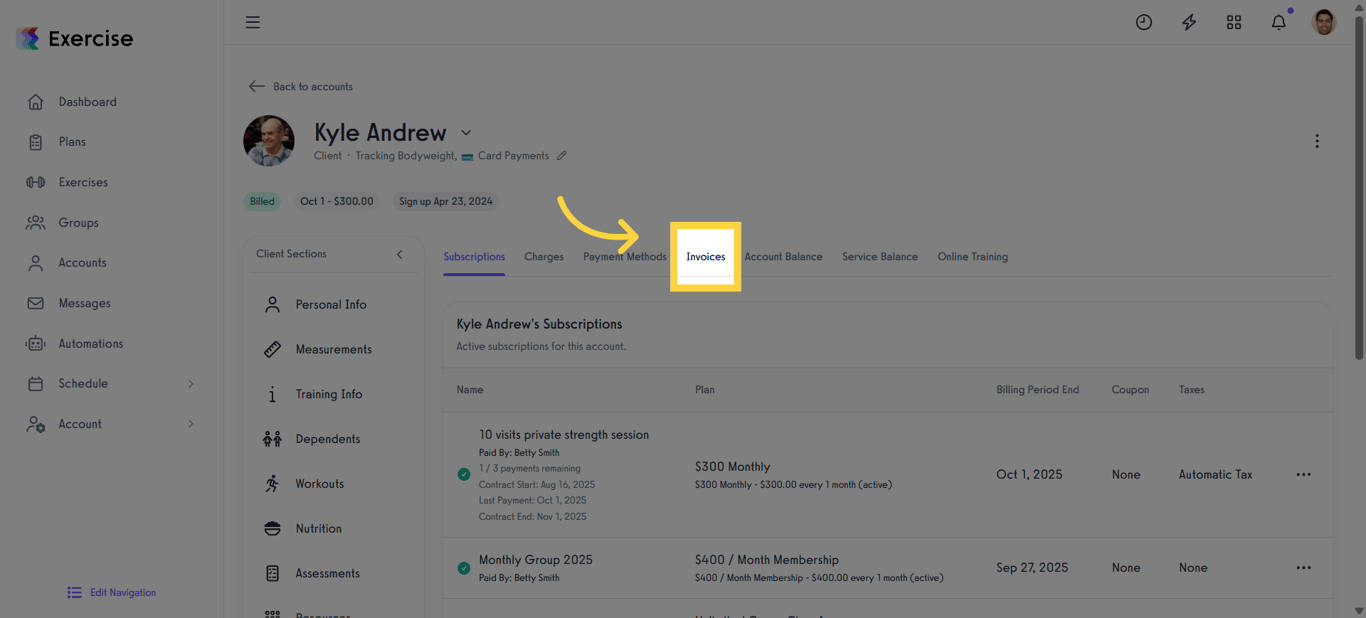Click the Billed status badge
The height and width of the screenshot is (618, 1366).
[262, 201]
